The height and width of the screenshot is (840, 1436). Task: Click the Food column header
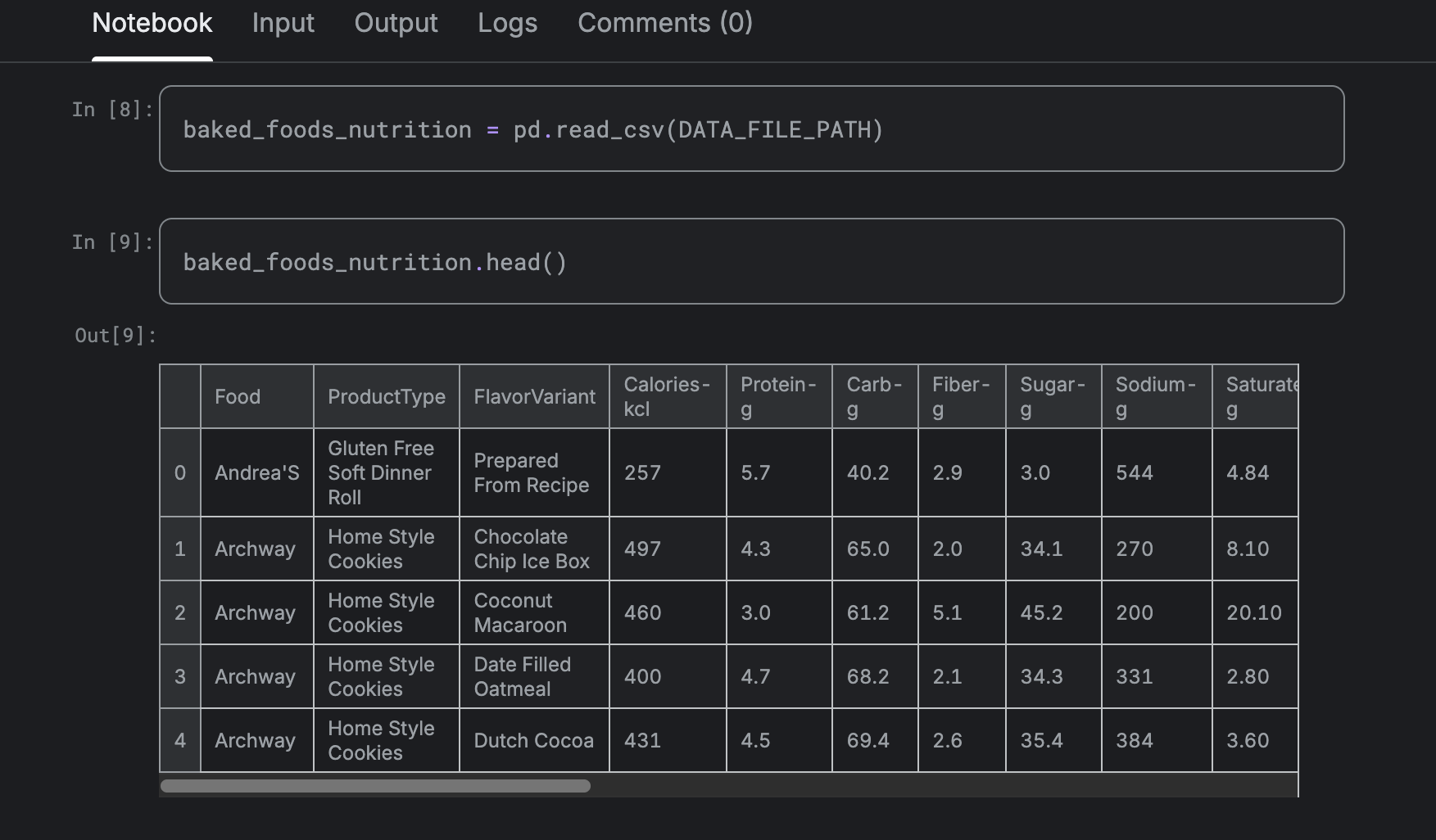257,396
